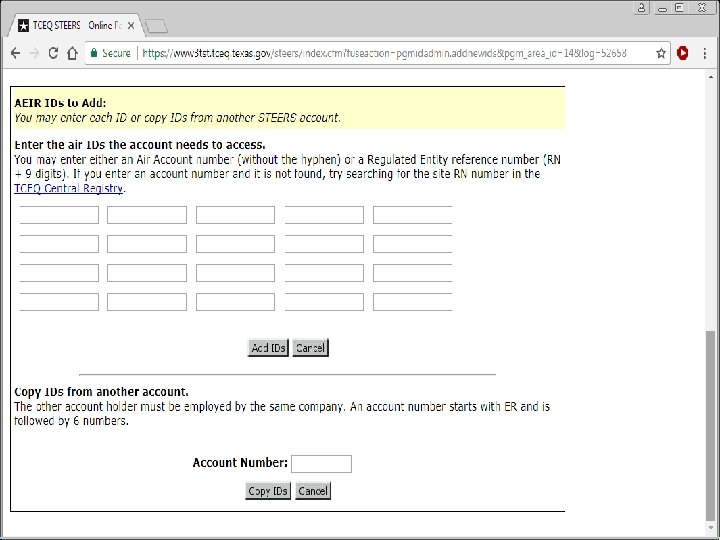Click the 'AEIR IDs to Add:' heading
Image resolution: width=720 pixels, height=540 pixels.
point(60,103)
